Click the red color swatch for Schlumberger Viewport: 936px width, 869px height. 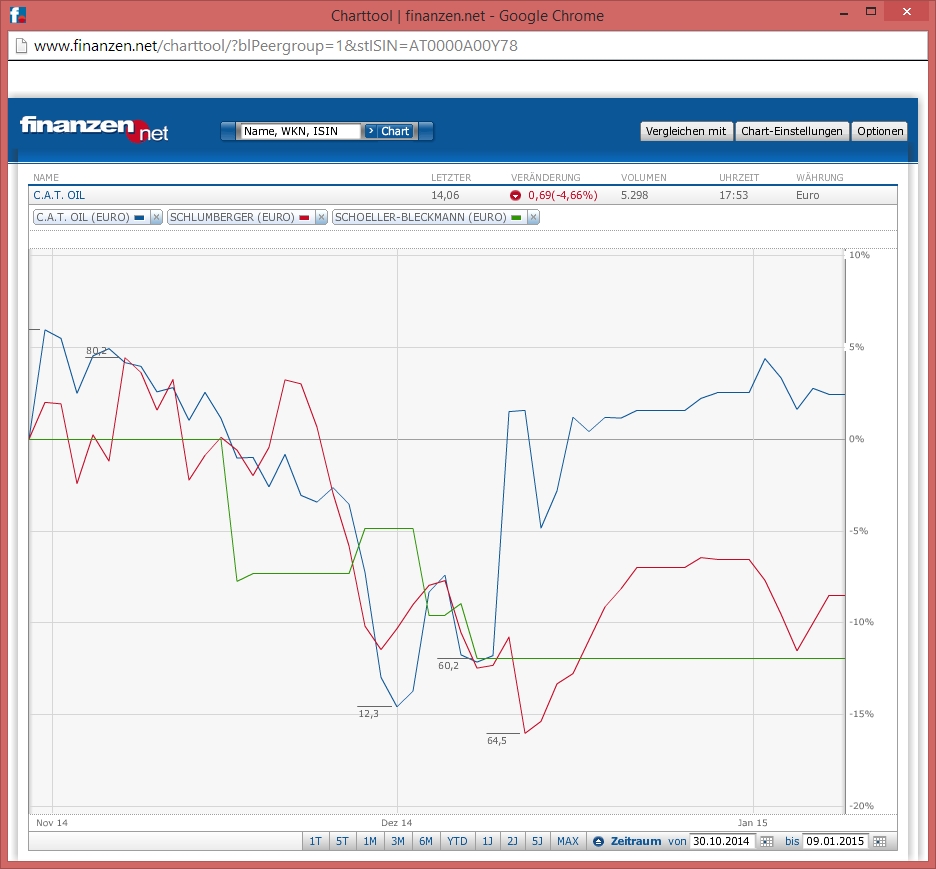click(x=304, y=218)
